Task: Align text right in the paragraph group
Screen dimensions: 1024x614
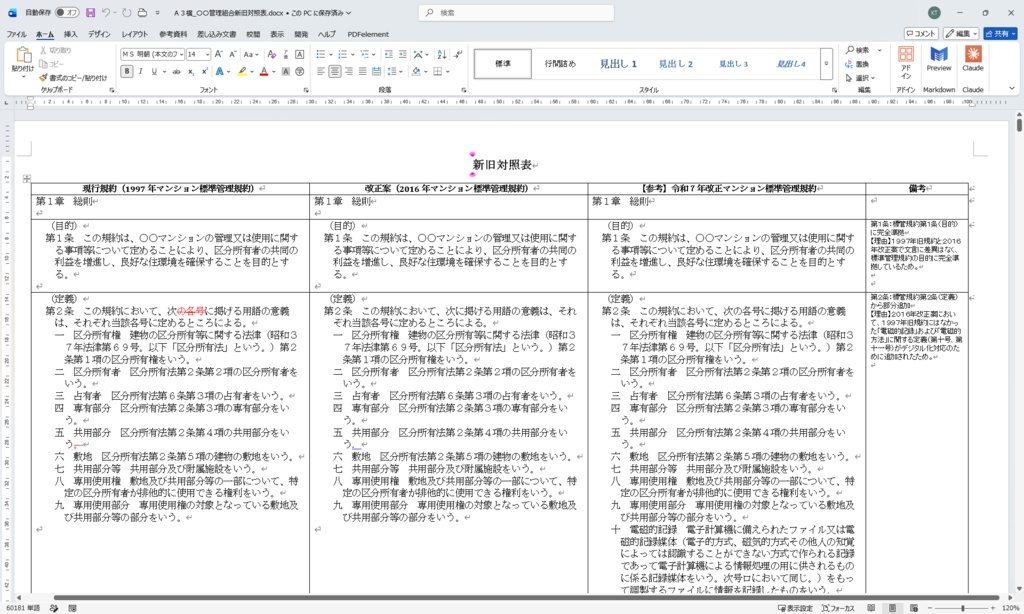Action: pyautogui.click(x=349, y=72)
